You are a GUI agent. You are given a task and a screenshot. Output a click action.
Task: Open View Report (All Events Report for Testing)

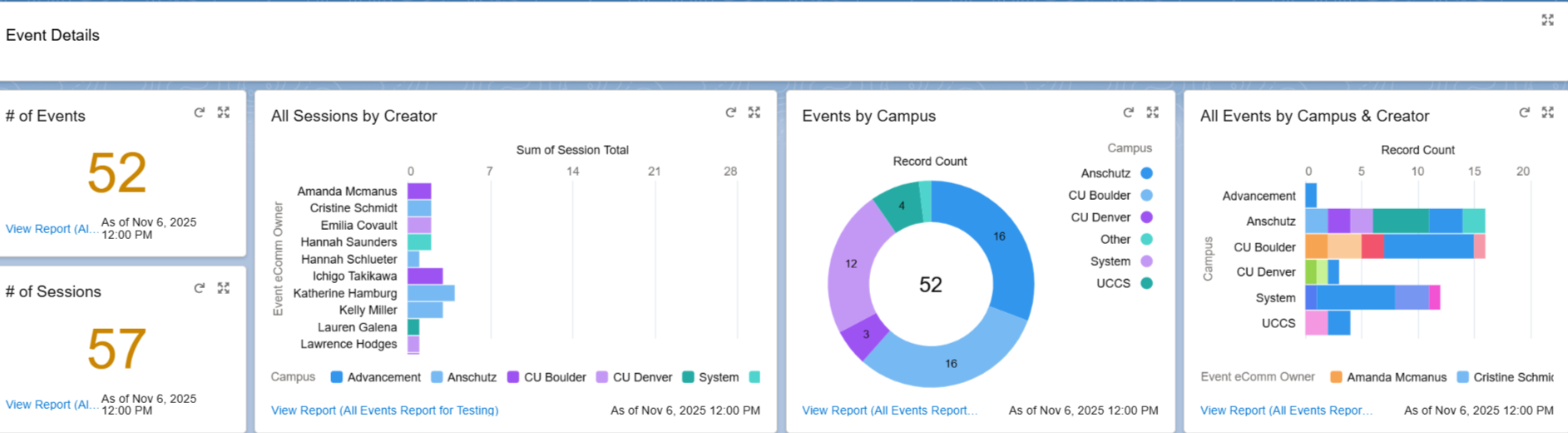(x=384, y=411)
